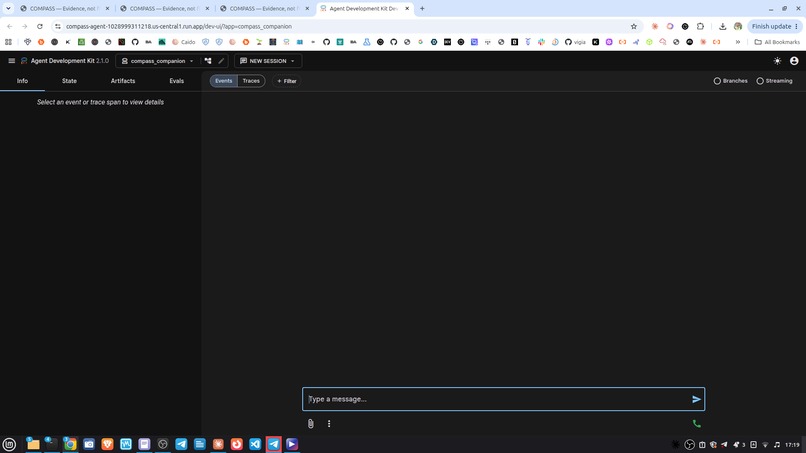Image resolution: width=806 pixels, height=453 pixels.
Task: Select the State tab
Action: [69, 81]
